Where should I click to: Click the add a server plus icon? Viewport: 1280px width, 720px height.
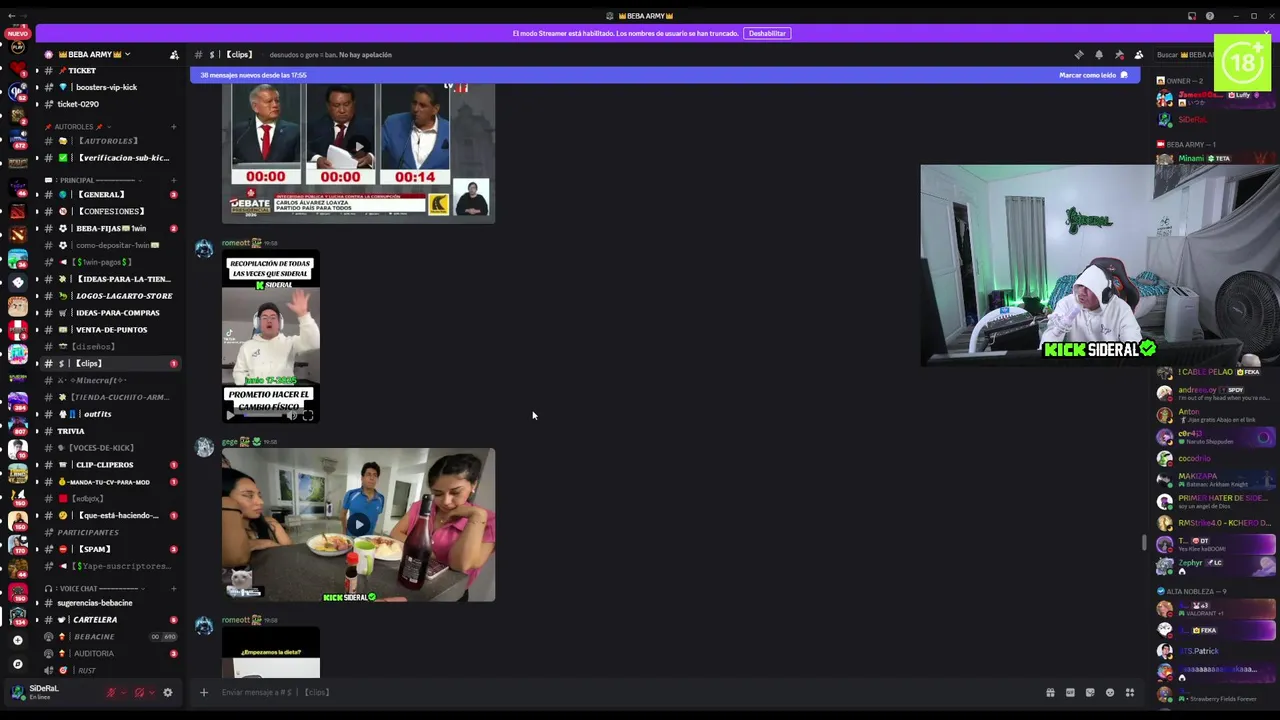click(x=17, y=640)
